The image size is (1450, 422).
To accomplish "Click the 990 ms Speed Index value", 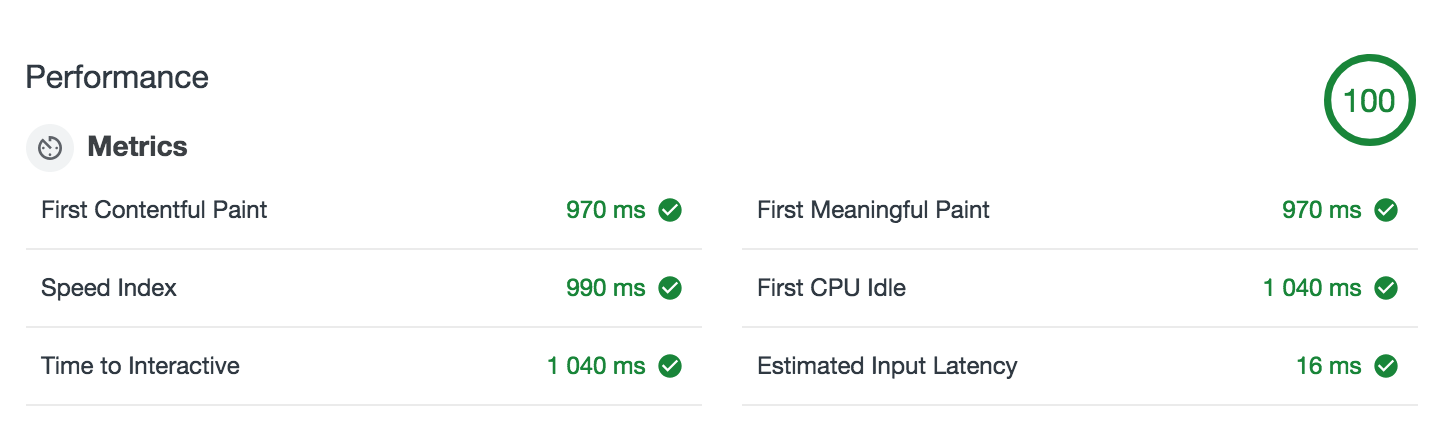I will 605,288.
